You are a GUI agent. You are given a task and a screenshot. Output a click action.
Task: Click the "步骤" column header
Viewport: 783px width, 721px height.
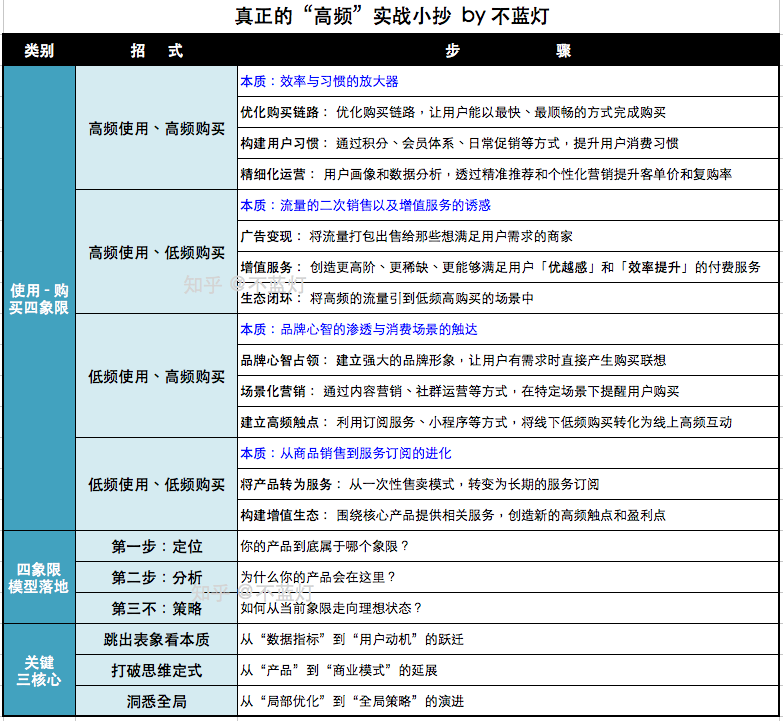[507, 51]
